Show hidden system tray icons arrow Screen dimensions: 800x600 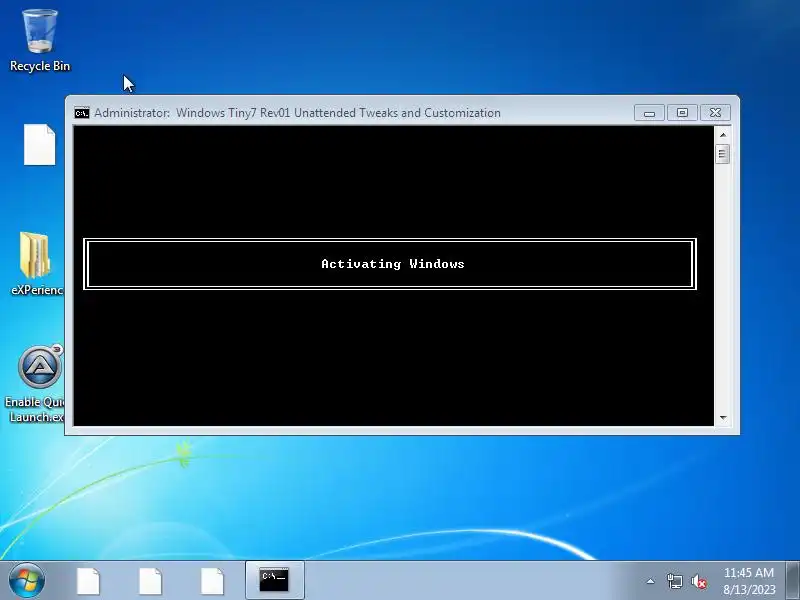(651, 581)
